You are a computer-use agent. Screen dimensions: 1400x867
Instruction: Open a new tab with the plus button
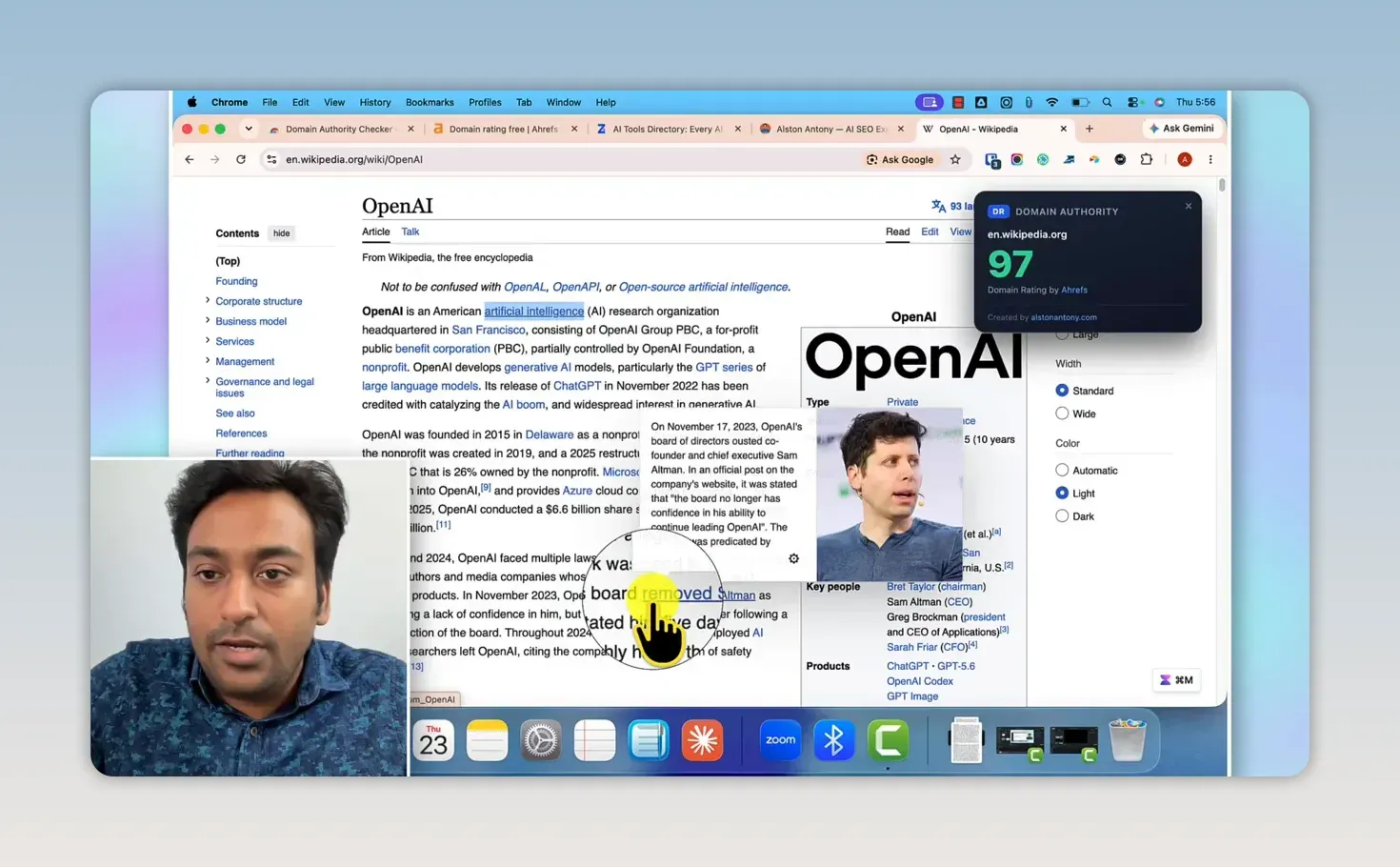1090,129
